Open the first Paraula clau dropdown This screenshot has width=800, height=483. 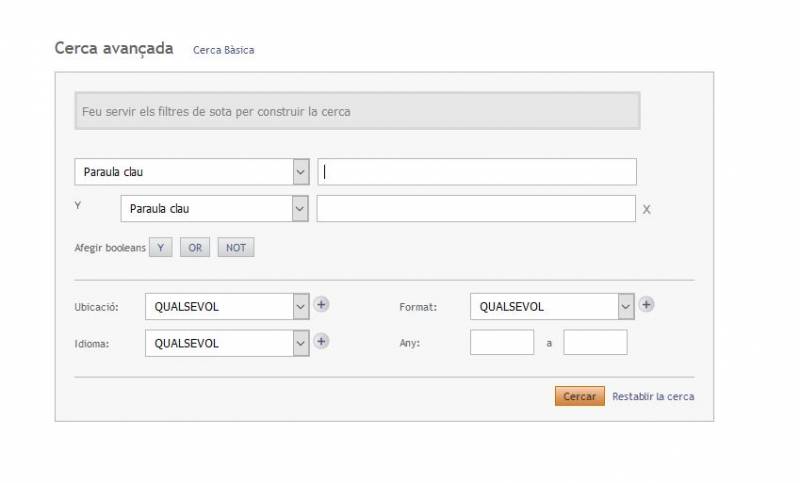[192, 172]
